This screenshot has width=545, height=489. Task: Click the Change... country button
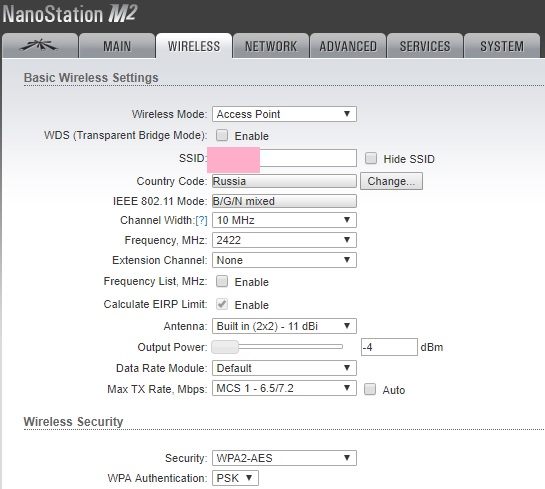(391, 181)
